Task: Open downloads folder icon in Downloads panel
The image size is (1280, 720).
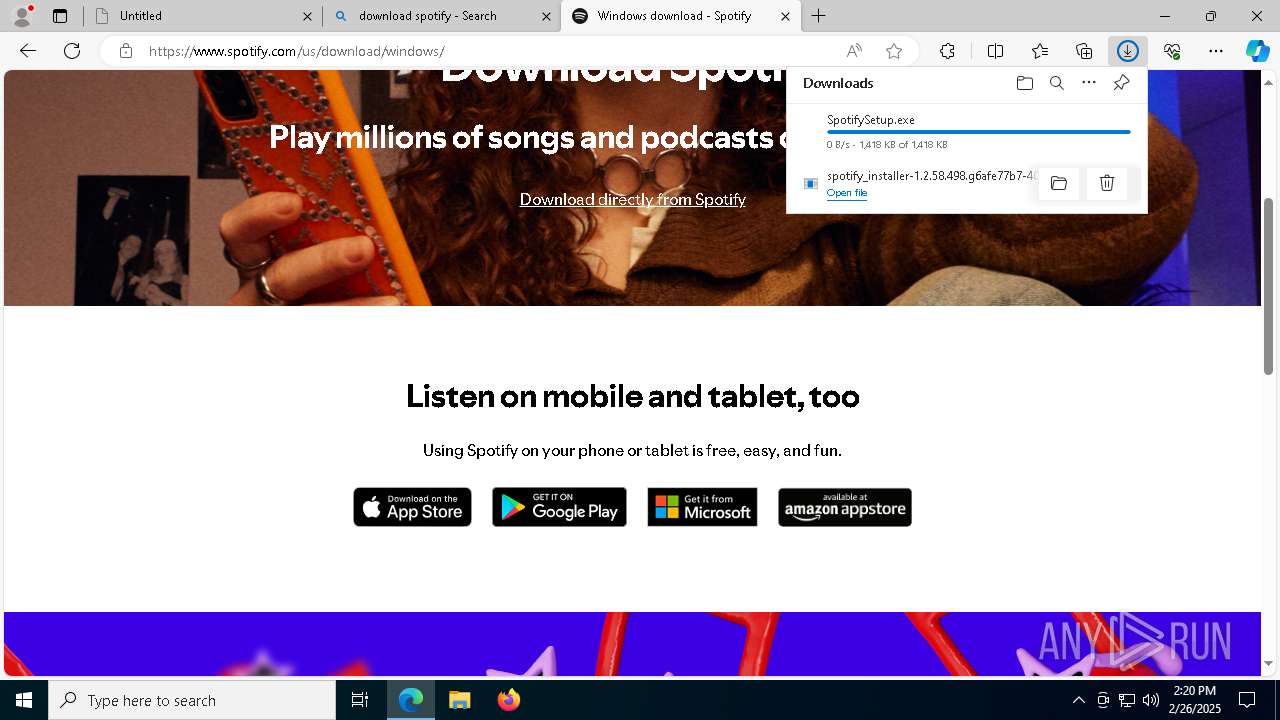Action: (x=1025, y=83)
